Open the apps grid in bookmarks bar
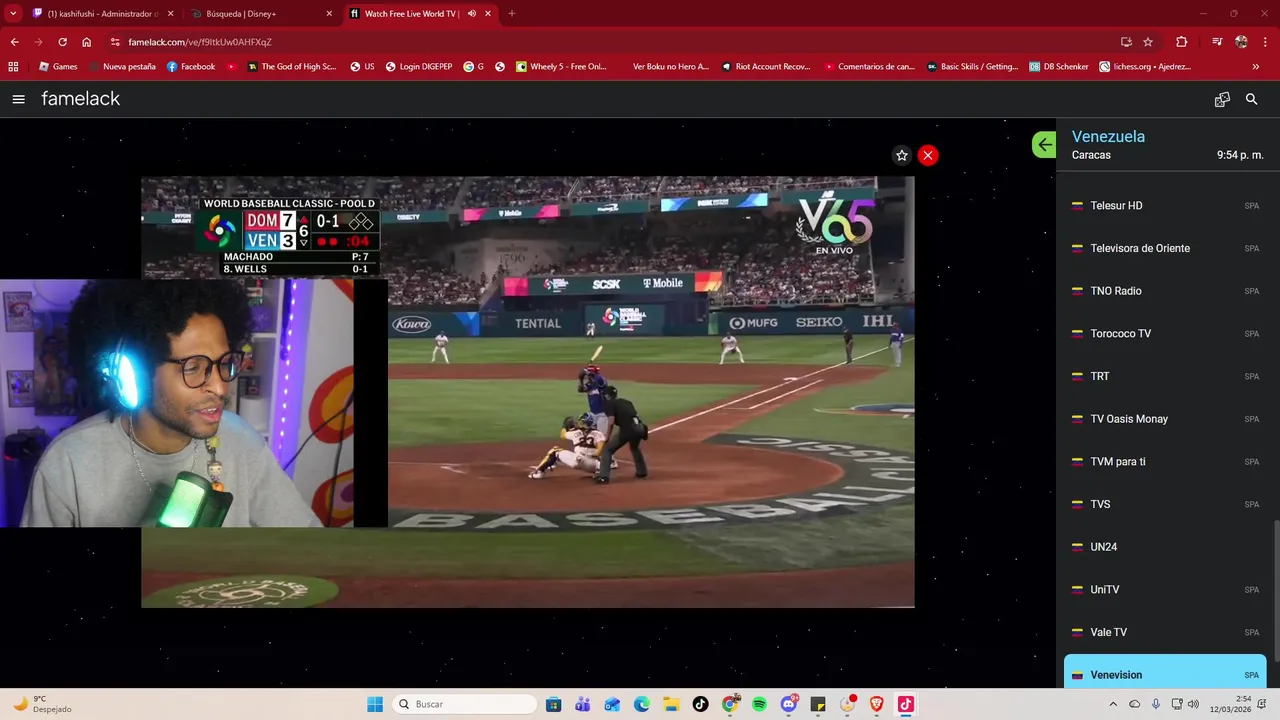Viewport: 1280px width, 720px height. tap(13, 67)
